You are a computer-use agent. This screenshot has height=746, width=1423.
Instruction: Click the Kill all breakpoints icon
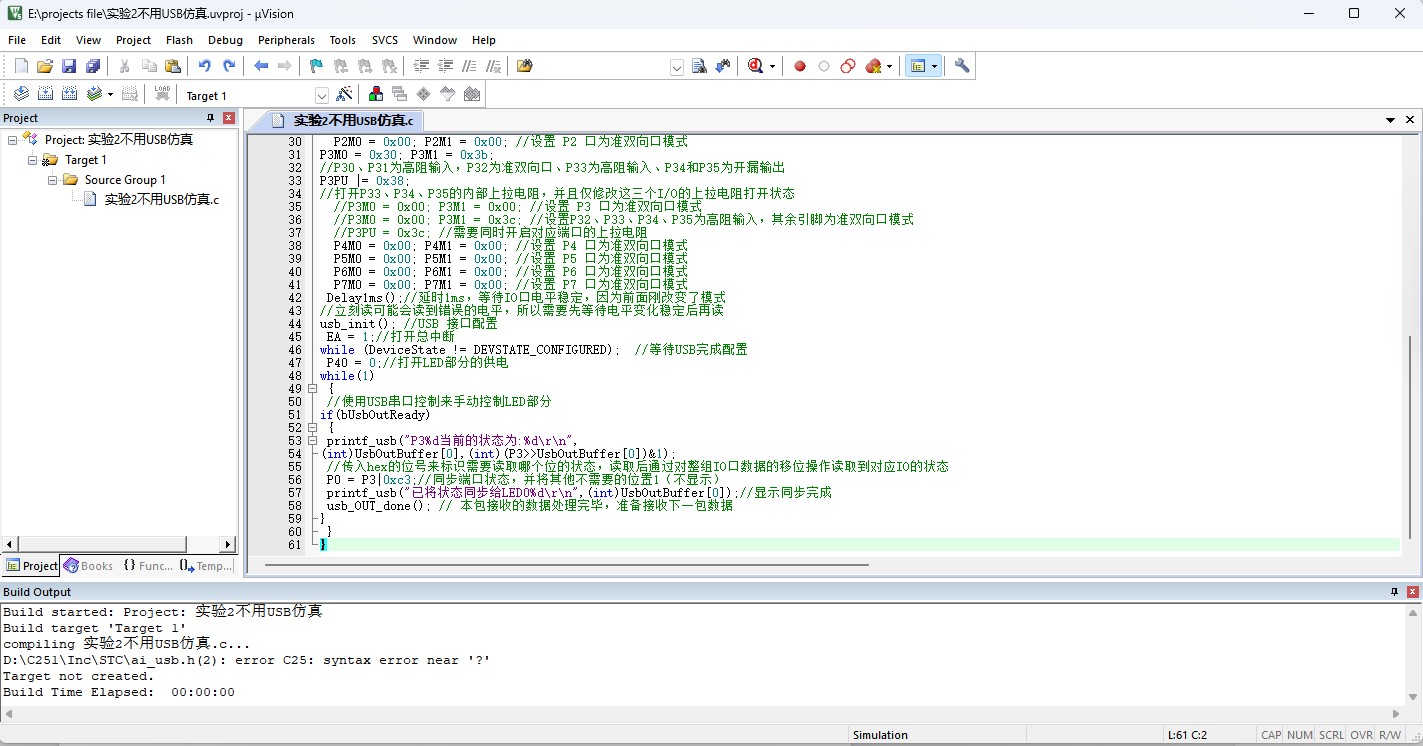(873, 66)
